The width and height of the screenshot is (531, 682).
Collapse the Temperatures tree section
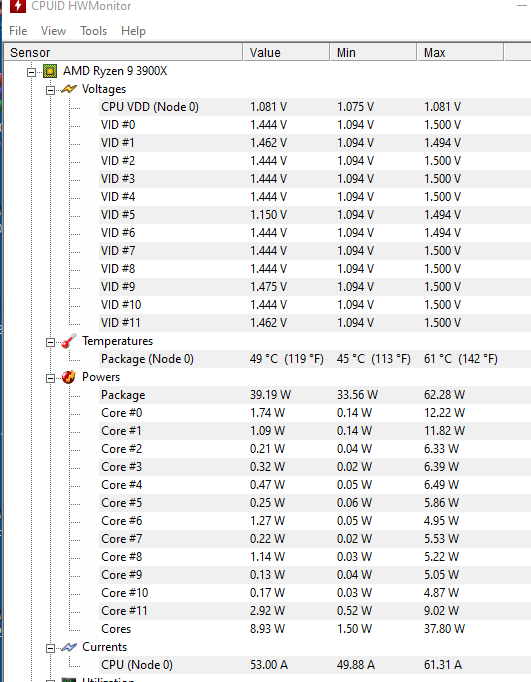coord(50,343)
